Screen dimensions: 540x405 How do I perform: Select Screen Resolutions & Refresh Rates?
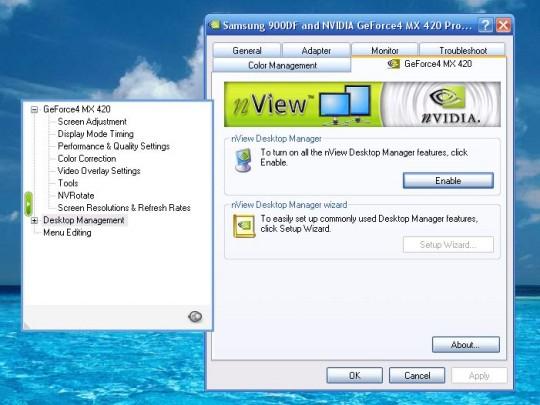pos(124,208)
